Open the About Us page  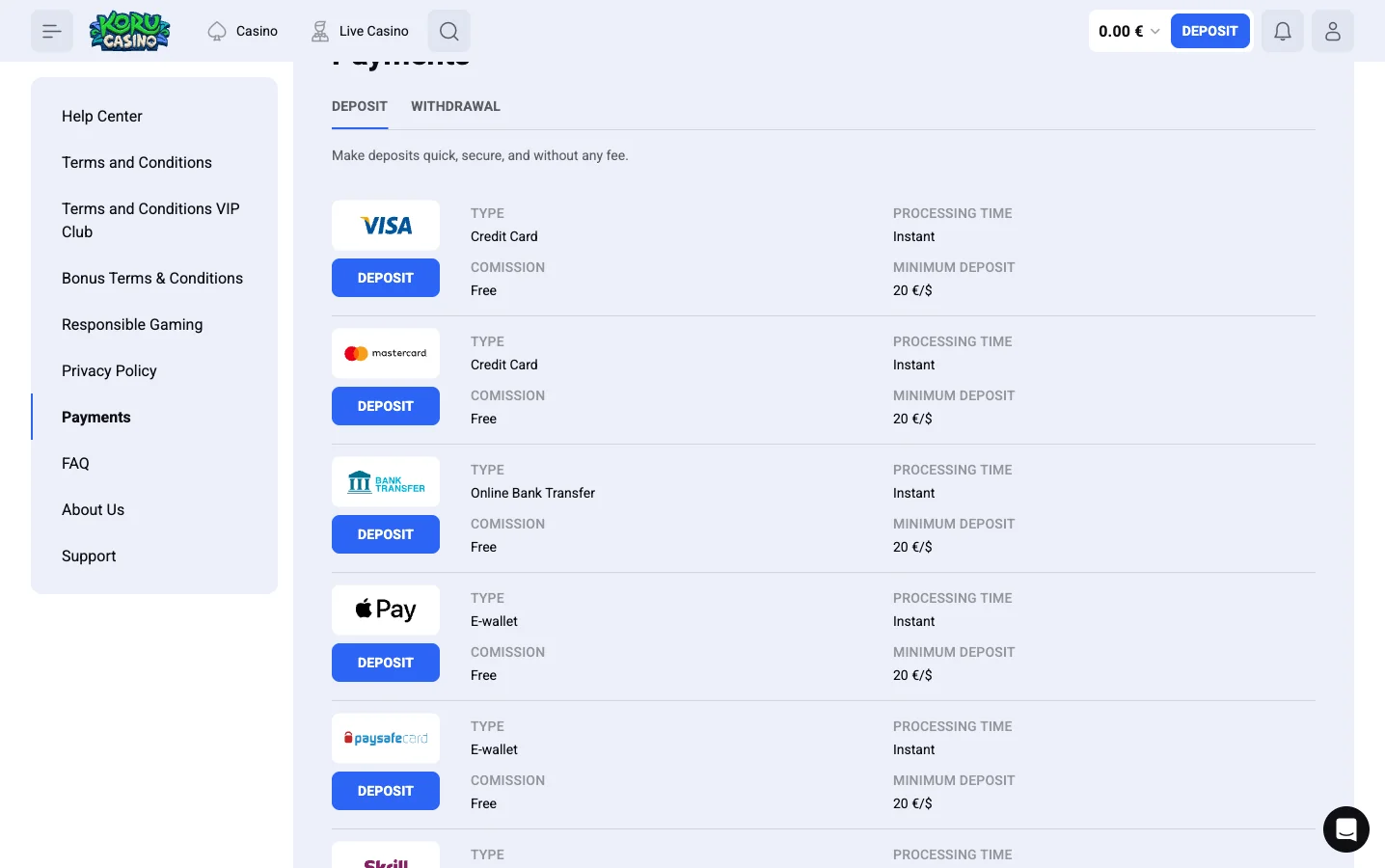pos(94,509)
